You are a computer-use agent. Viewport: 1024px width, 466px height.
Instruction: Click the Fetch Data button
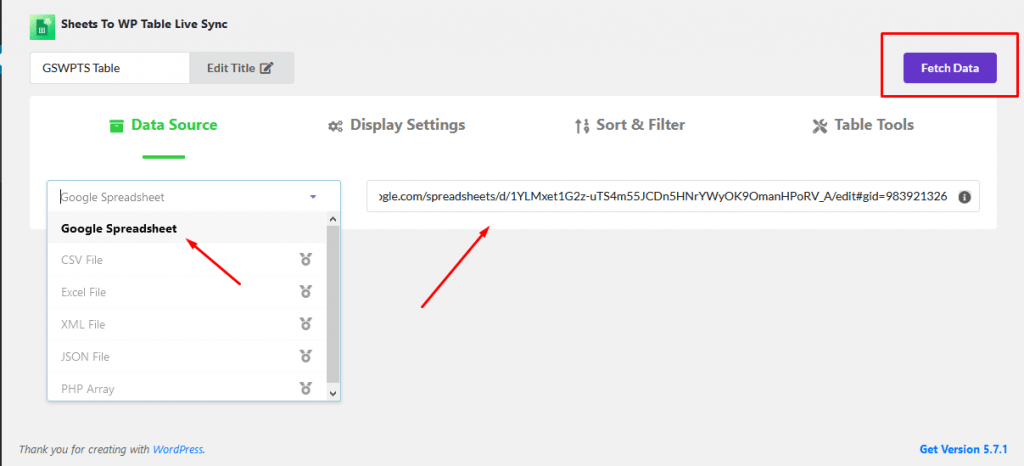click(950, 68)
